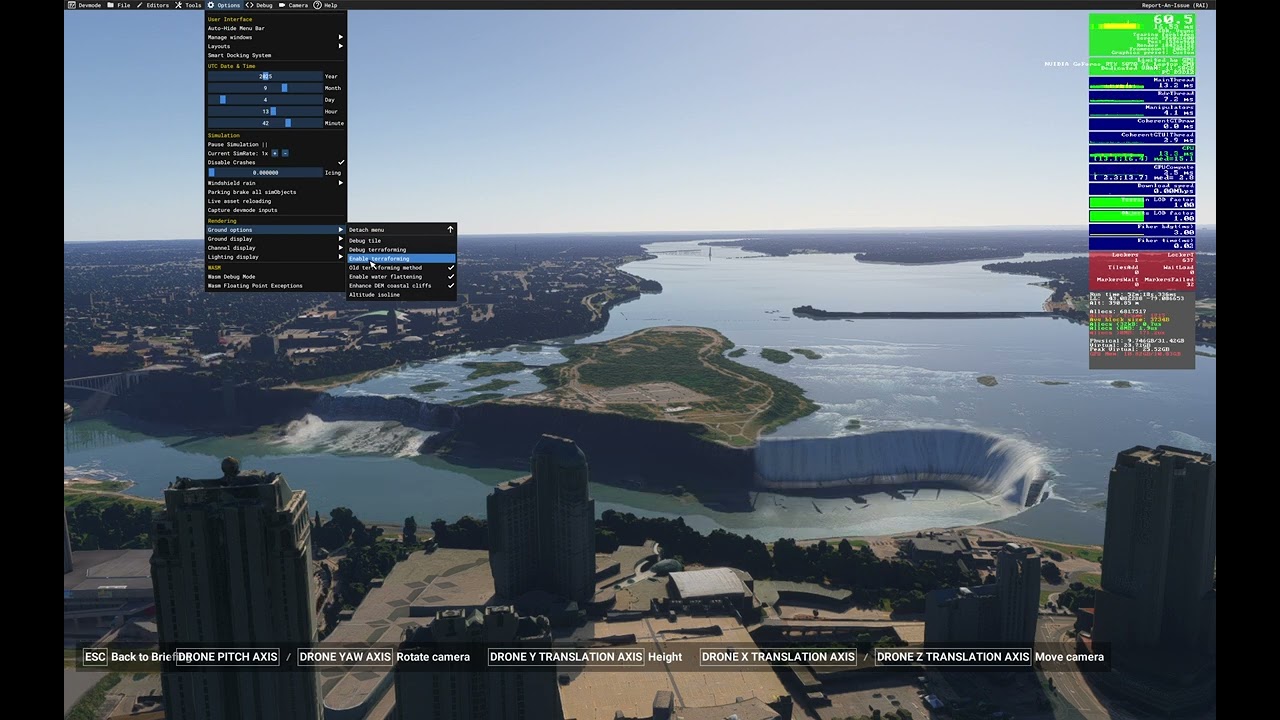Click the DRONE X TRANSLATION AXIS label
Screen dimensions: 1280x720
pyautogui.click(x=778, y=657)
